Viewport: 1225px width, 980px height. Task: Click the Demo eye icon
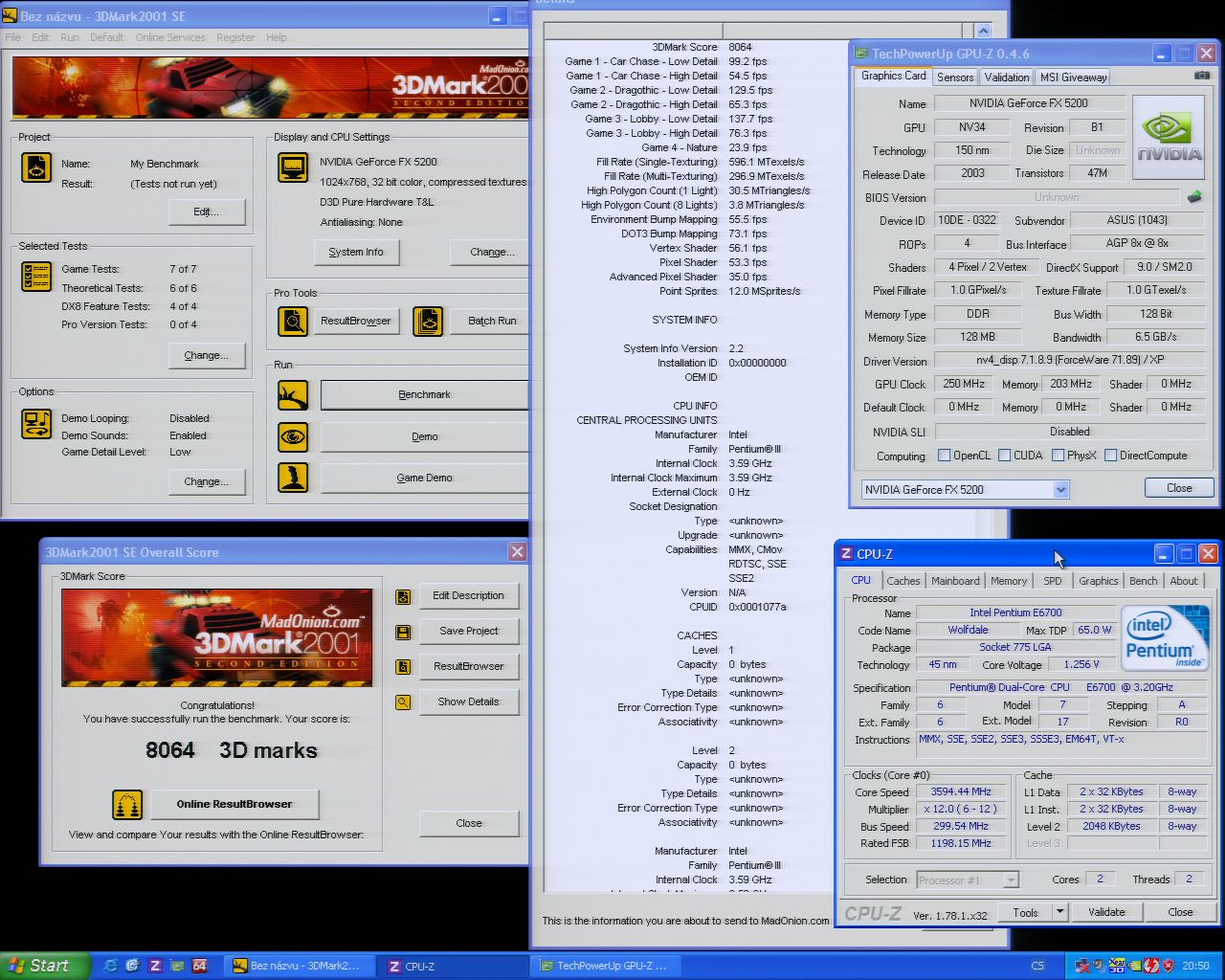293,436
